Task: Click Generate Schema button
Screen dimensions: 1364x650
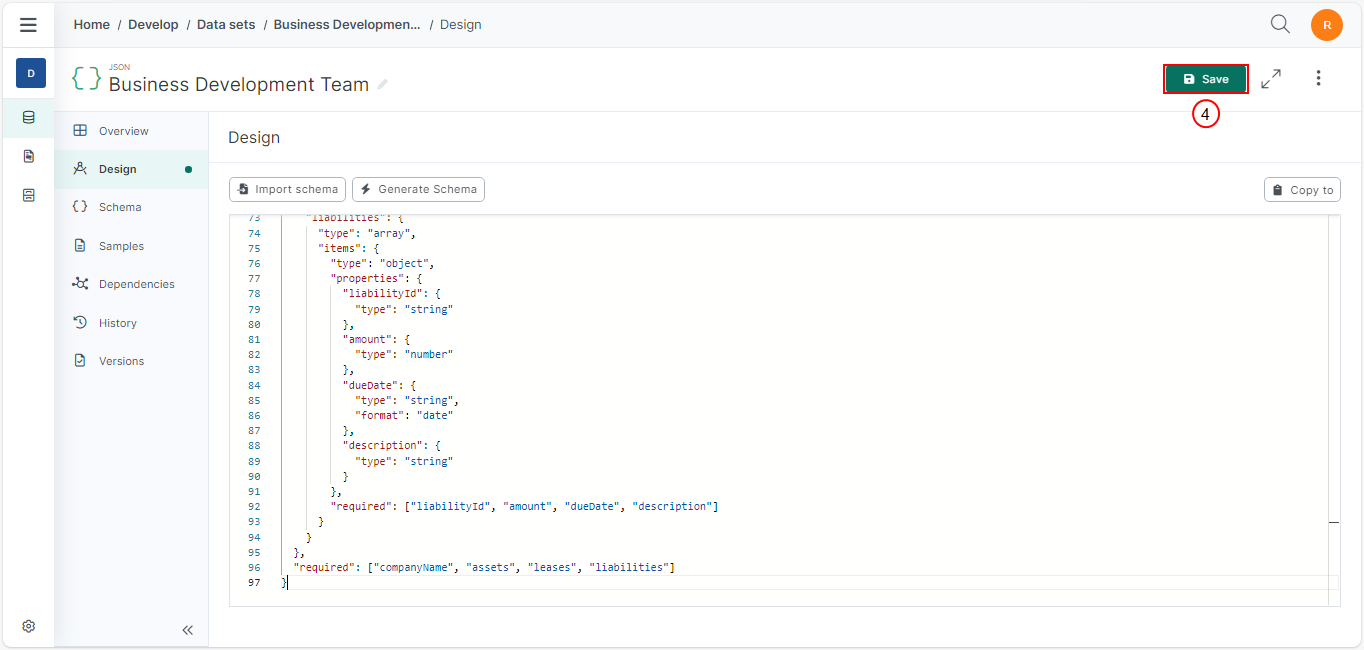Action: (418, 189)
